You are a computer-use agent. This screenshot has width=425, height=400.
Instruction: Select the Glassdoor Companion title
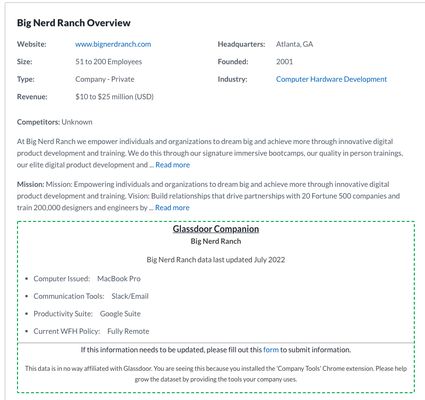pyautogui.click(x=216, y=229)
